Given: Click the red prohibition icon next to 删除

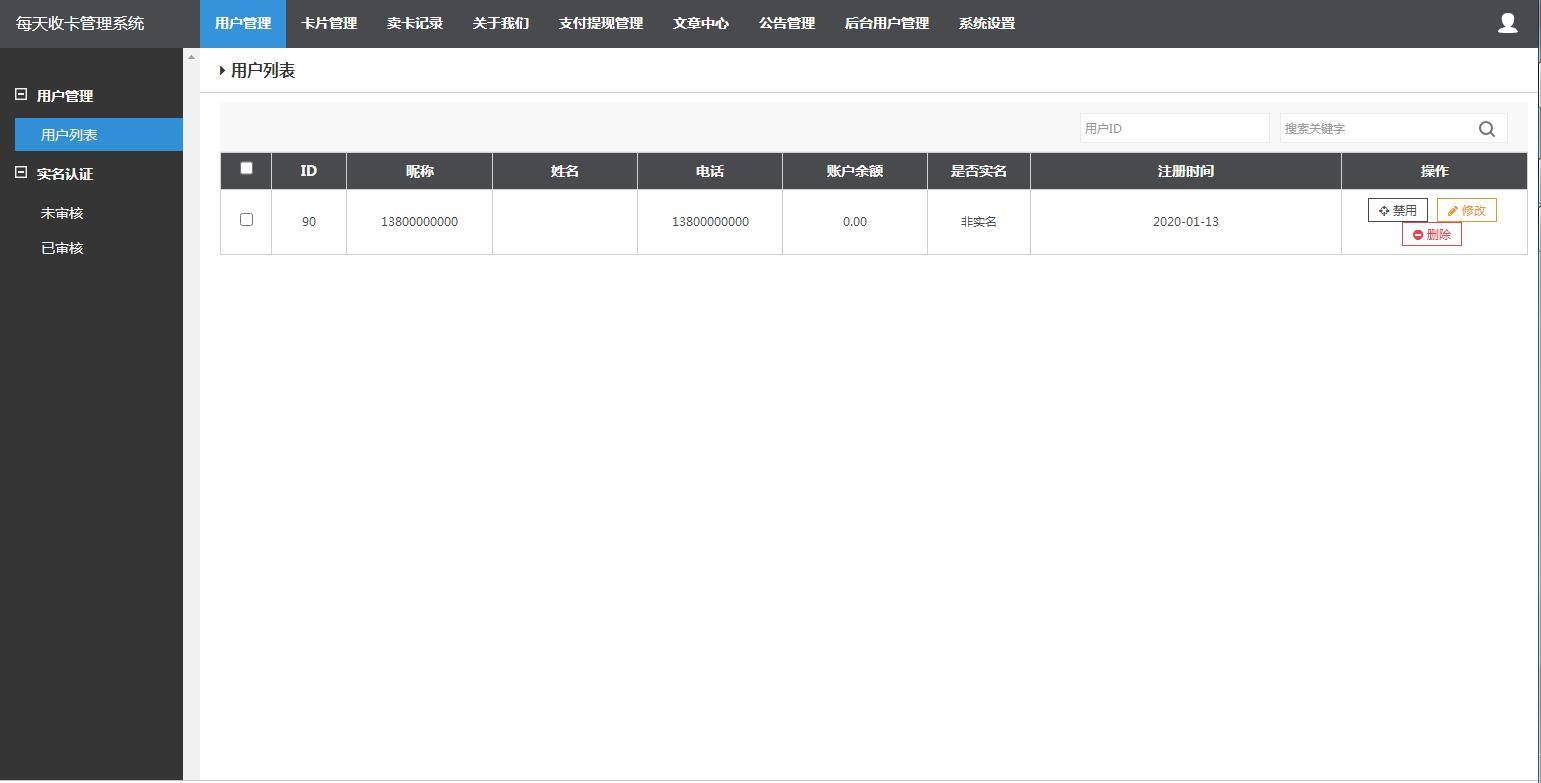Looking at the screenshot, I should coord(1416,234).
